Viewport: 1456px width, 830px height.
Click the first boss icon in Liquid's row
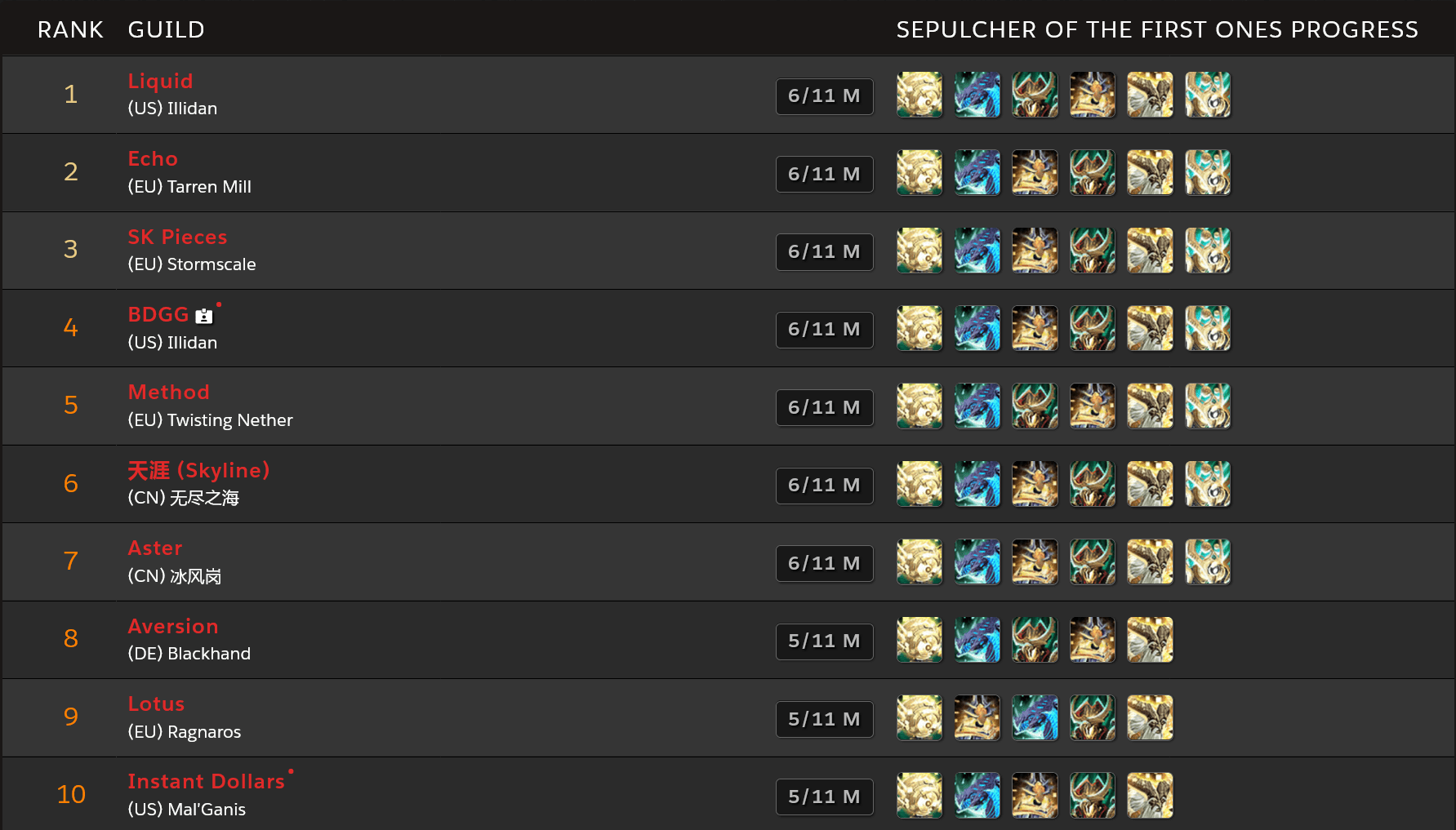[x=919, y=95]
